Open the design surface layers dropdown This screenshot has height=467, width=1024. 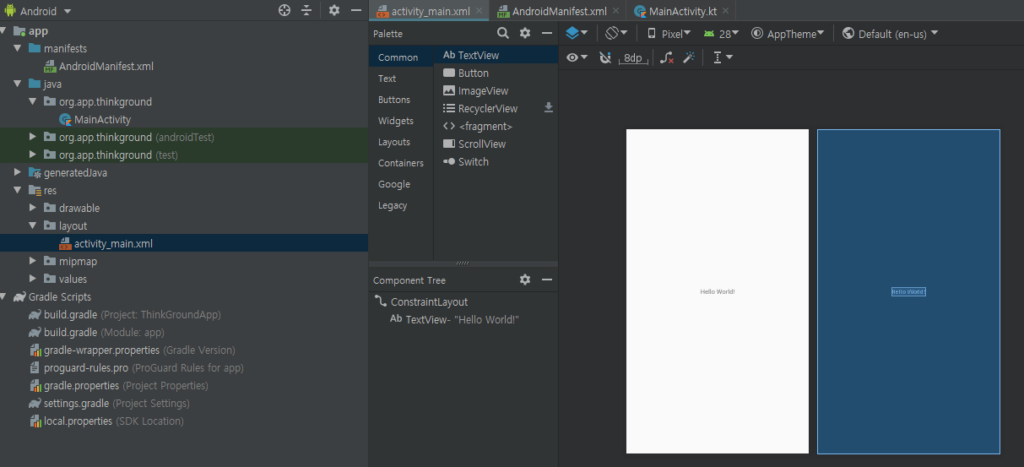[577, 33]
